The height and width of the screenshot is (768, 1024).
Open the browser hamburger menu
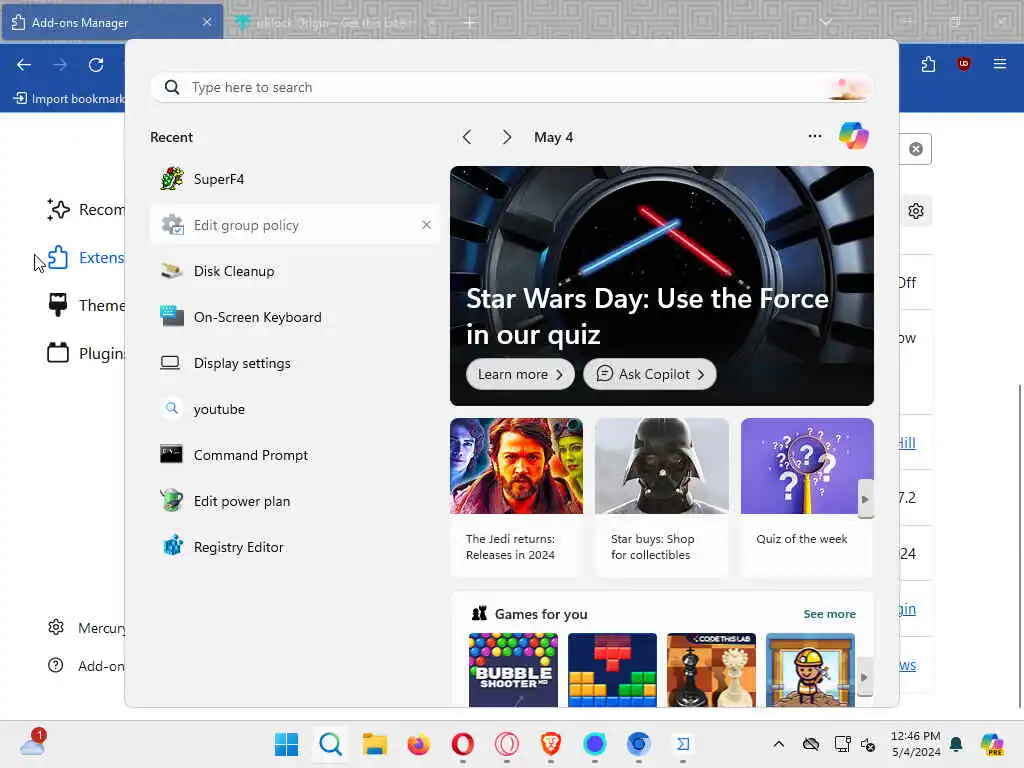pos(999,64)
